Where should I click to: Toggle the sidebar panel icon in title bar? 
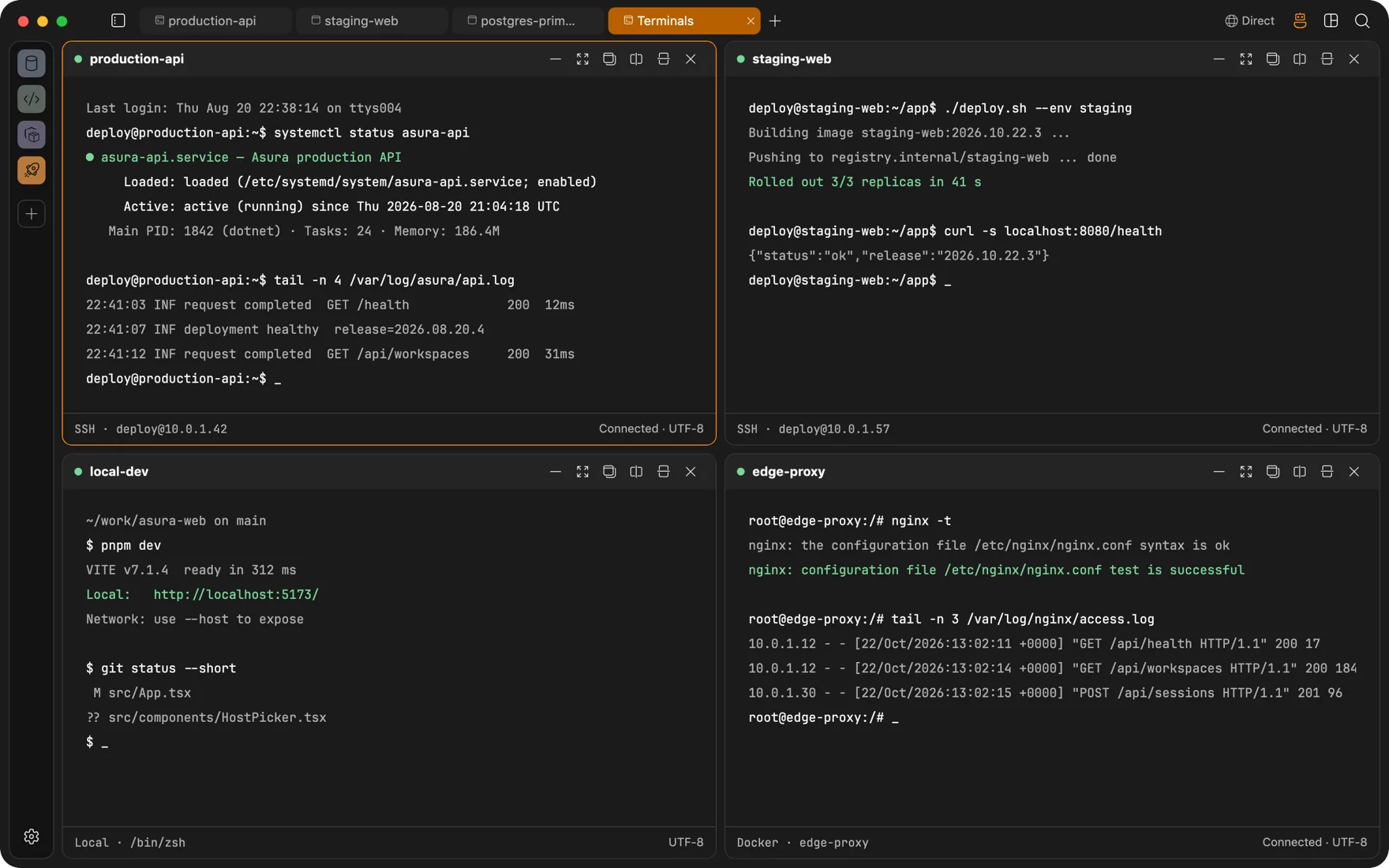(x=118, y=21)
